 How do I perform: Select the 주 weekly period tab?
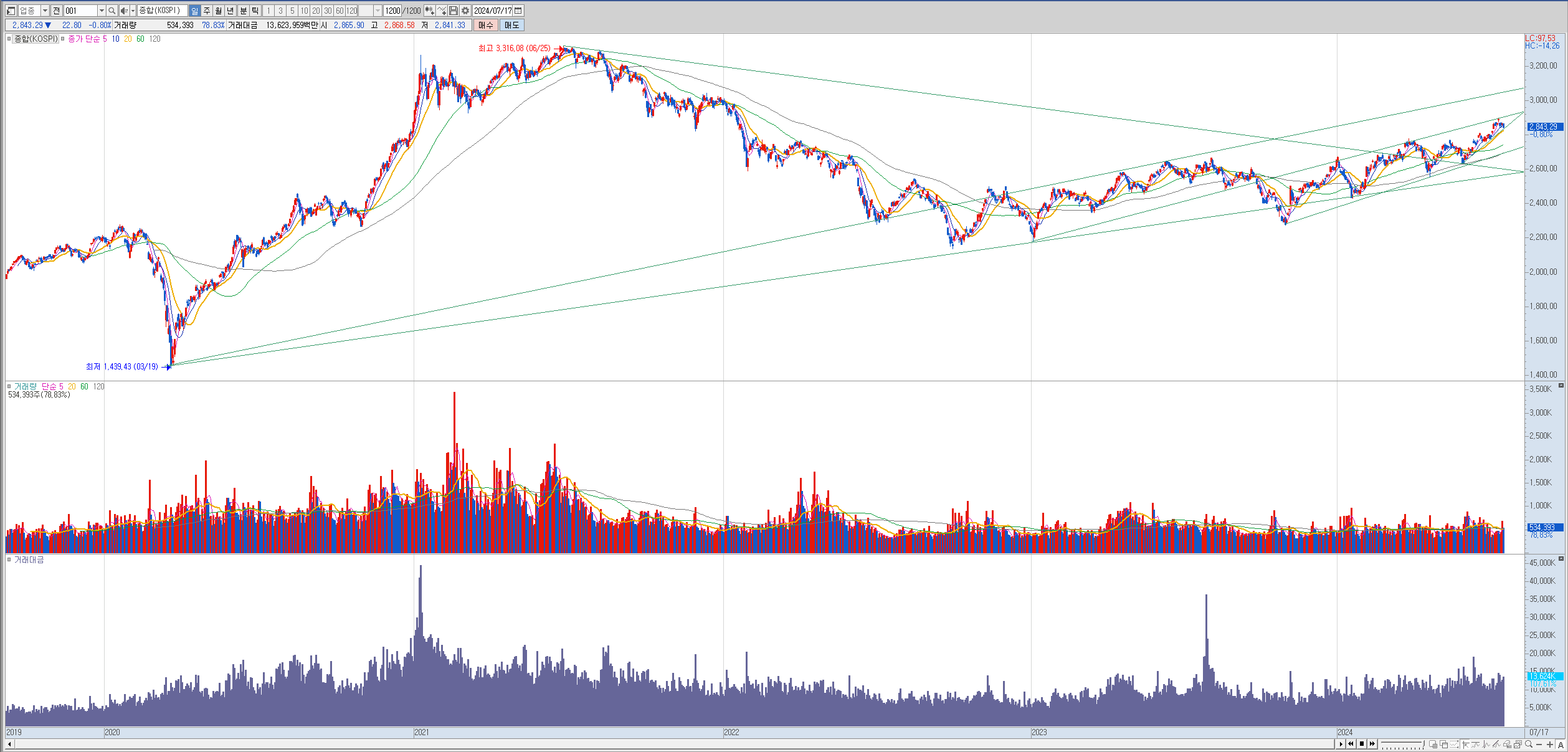(207, 11)
